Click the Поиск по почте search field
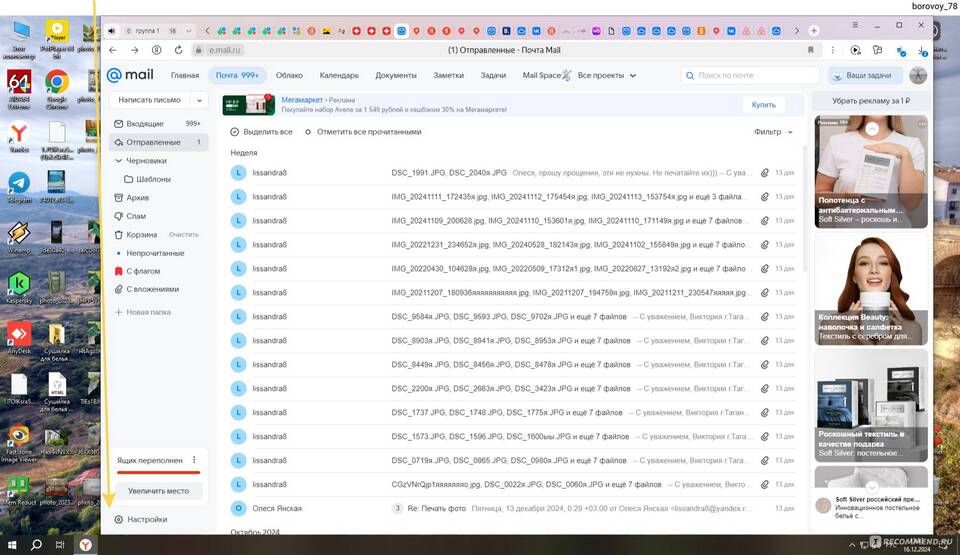Viewport: 960px width, 555px height. pos(750,75)
